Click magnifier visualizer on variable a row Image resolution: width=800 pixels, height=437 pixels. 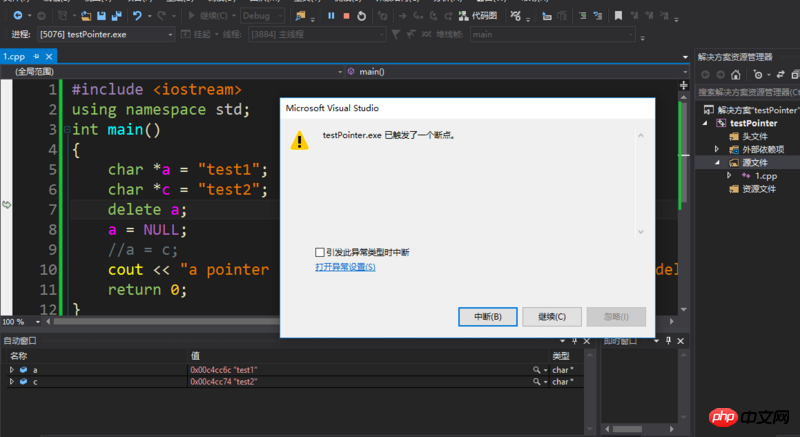(x=537, y=370)
